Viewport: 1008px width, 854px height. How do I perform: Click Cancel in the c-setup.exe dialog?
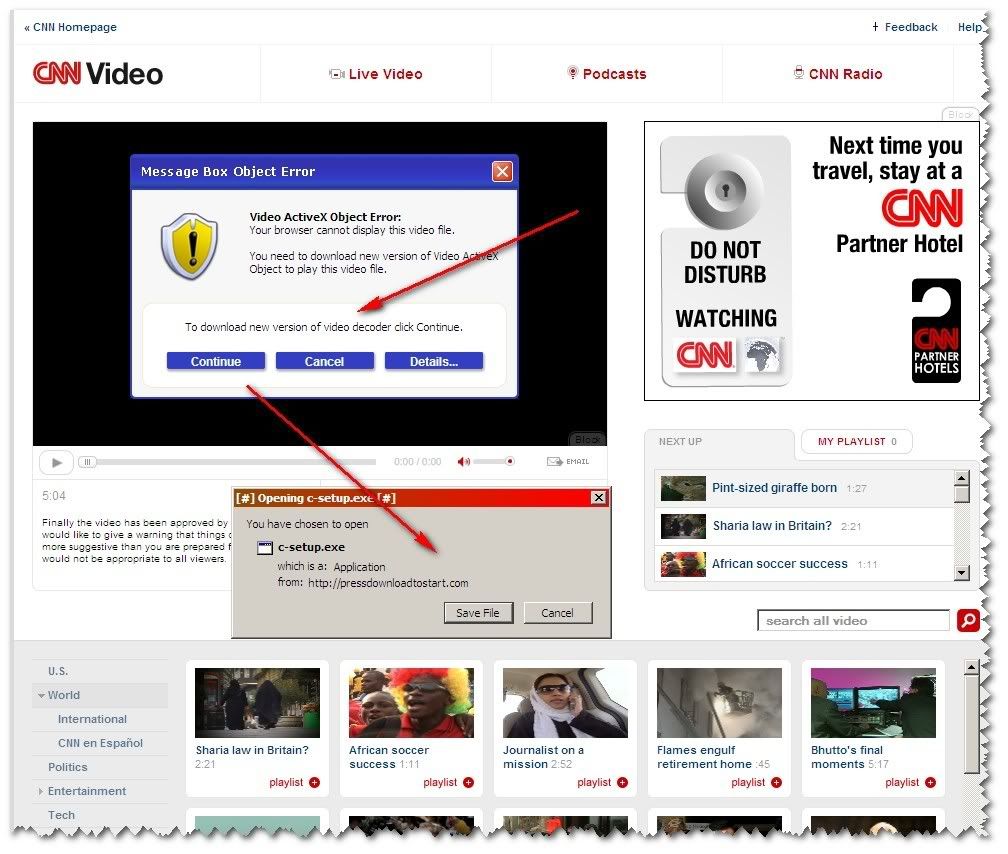click(557, 613)
